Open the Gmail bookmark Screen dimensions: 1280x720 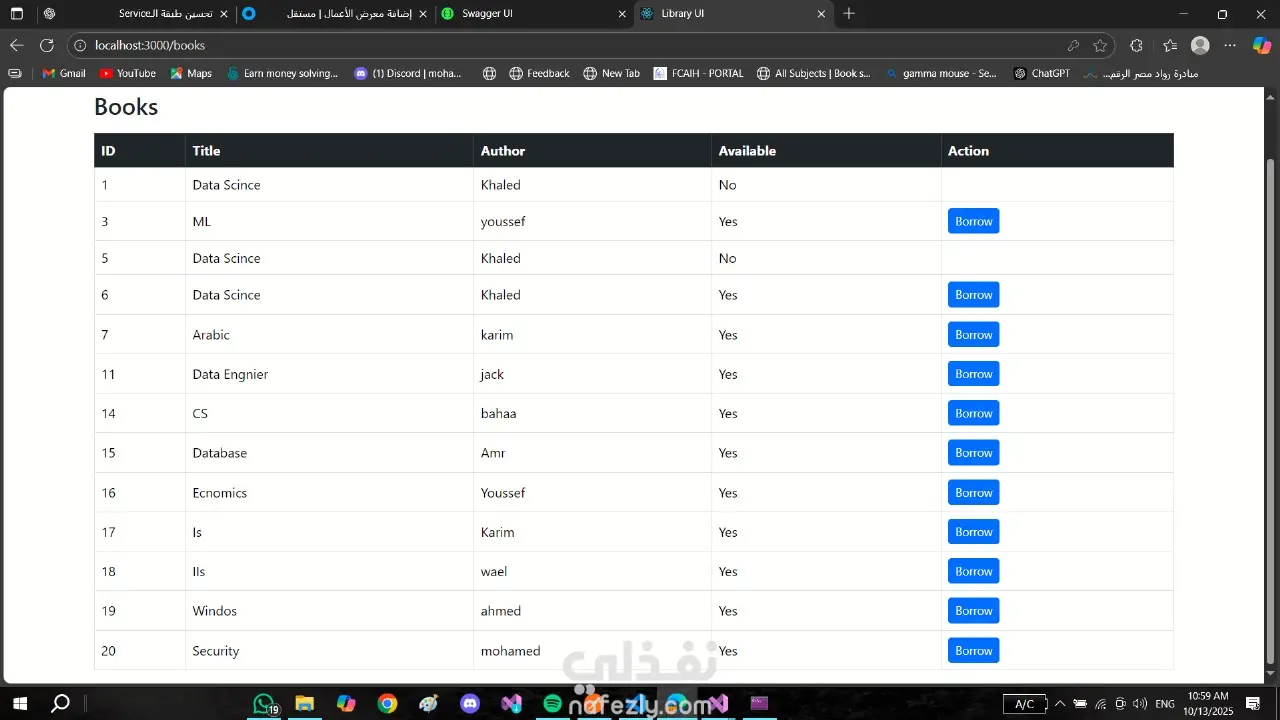(x=64, y=73)
